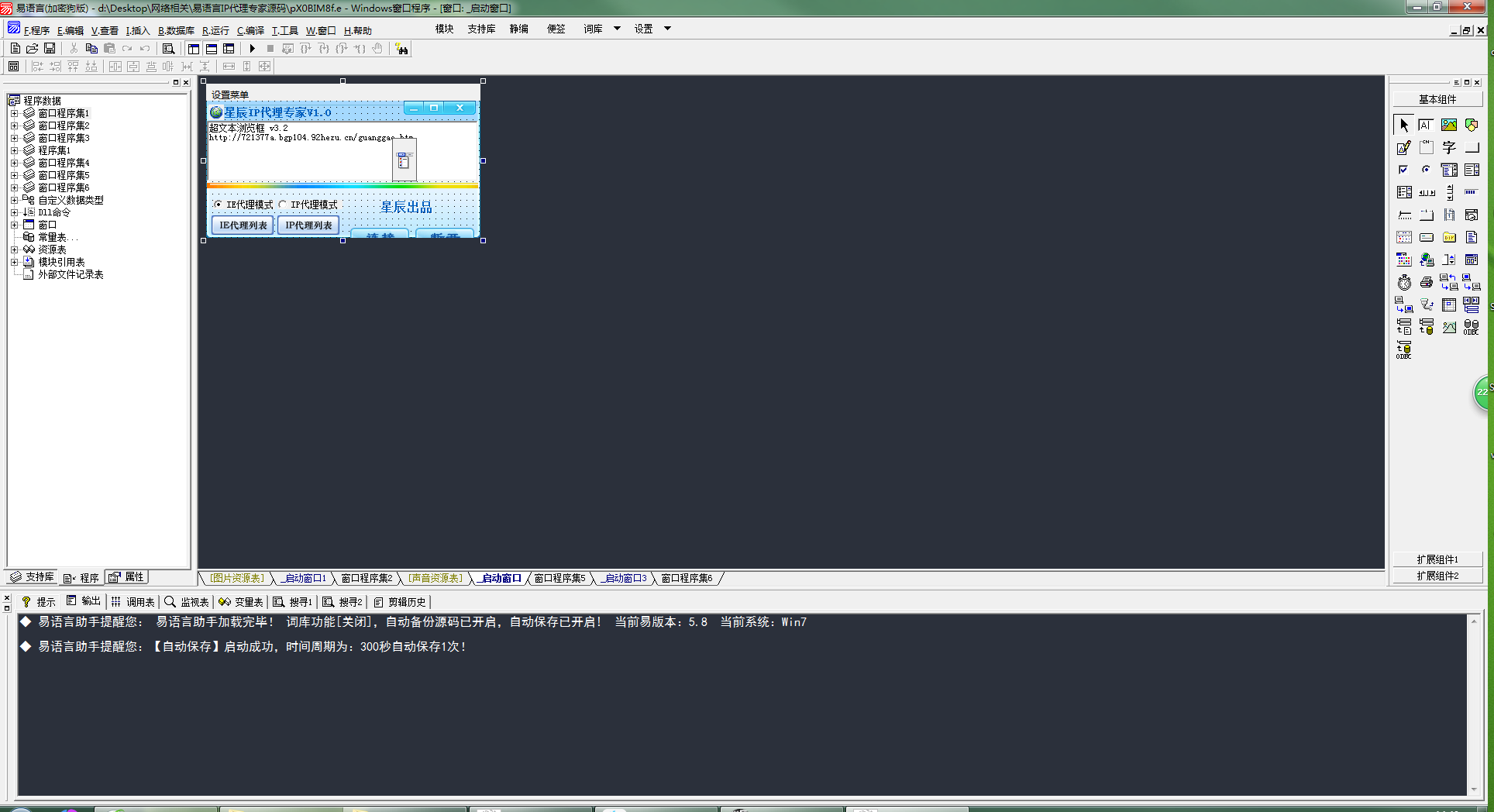
Task: Select the check box component
Action: point(1404,170)
